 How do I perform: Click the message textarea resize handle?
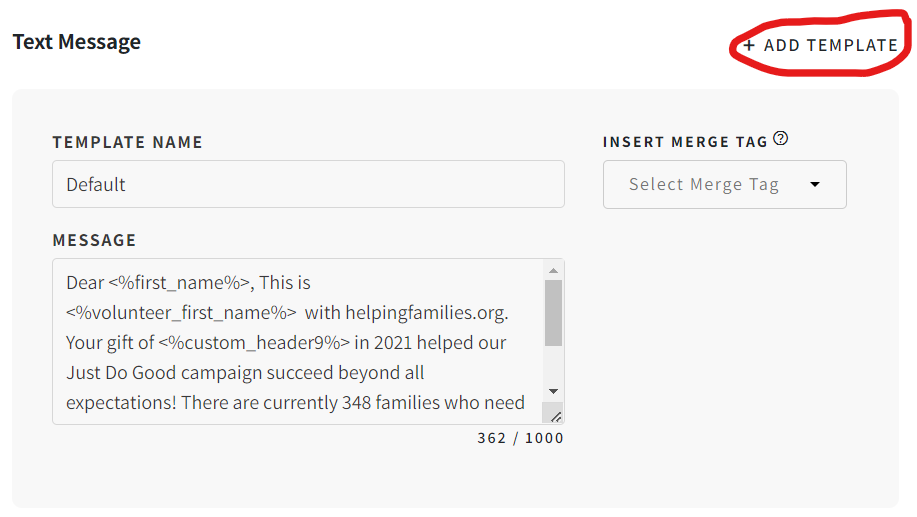(x=555, y=415)
